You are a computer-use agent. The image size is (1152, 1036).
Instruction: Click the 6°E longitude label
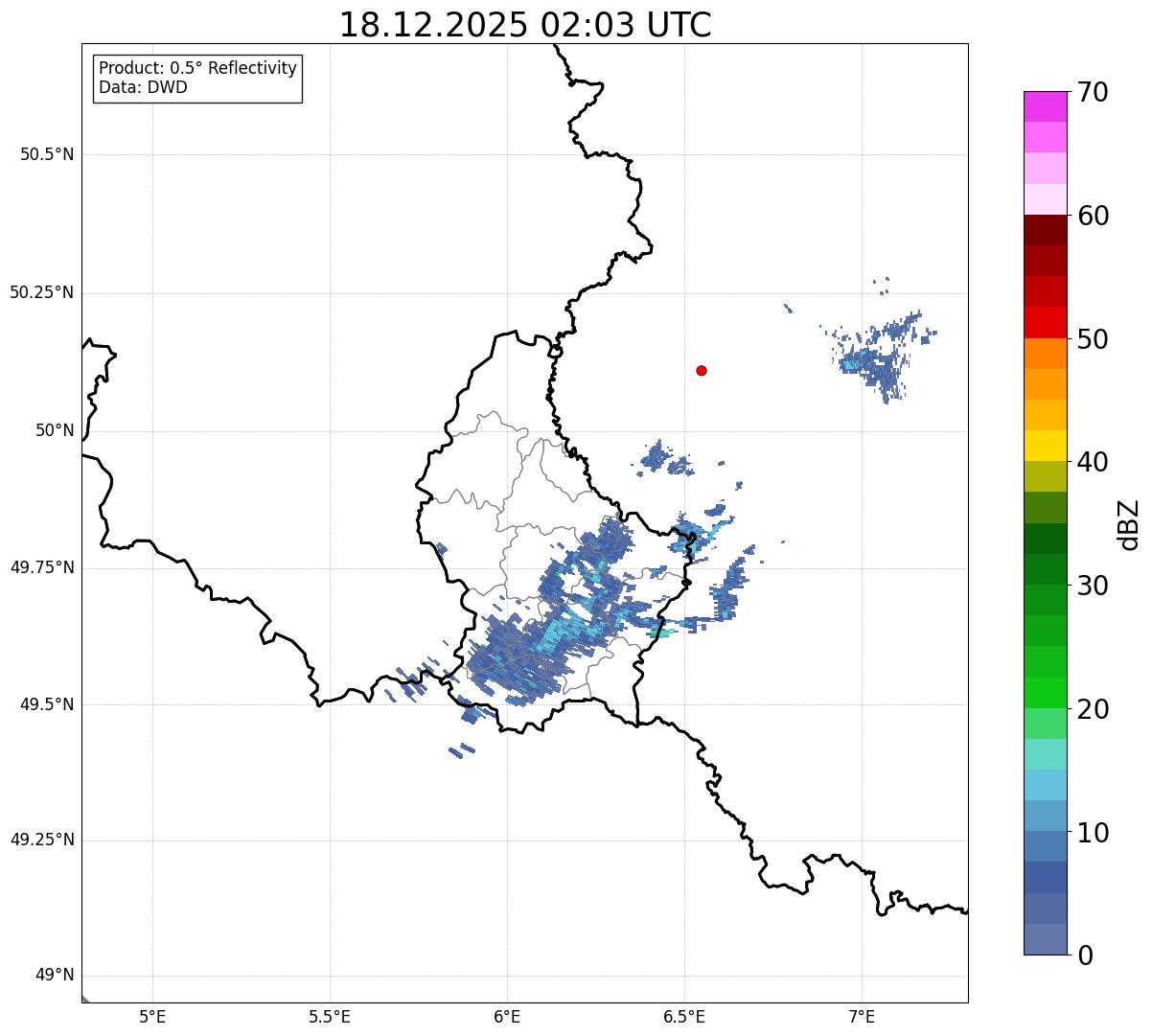(x=507, y=1016)
